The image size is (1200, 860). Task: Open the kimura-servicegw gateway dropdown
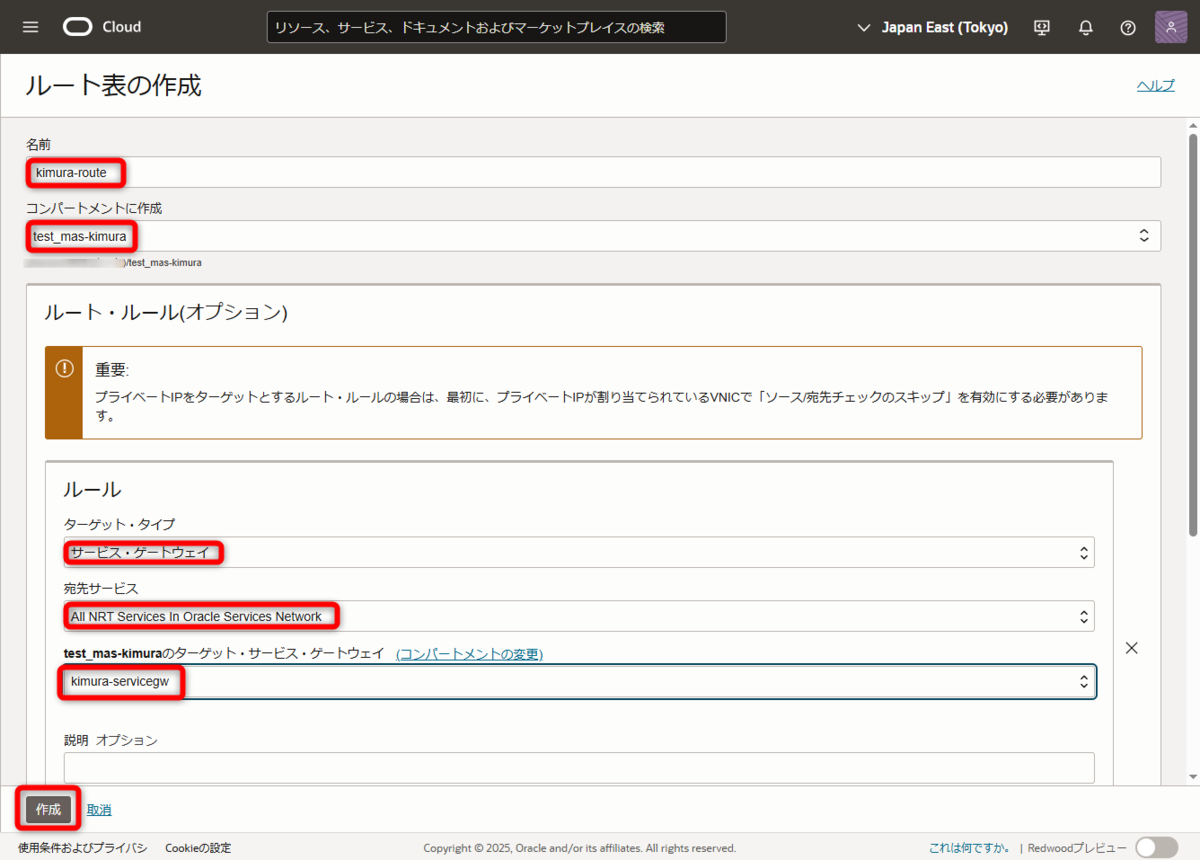click(x=579, y=681)
